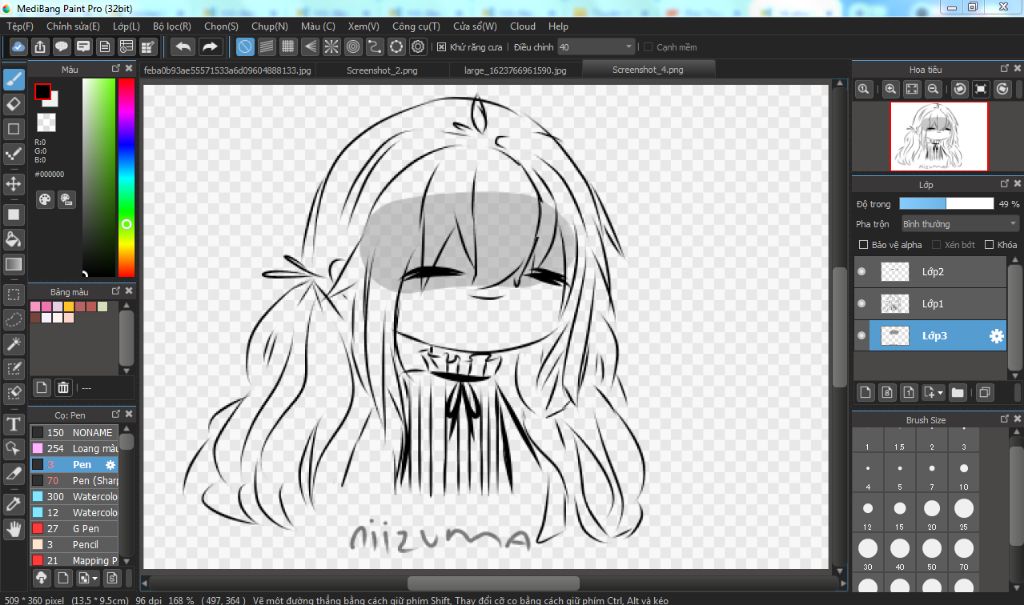Enable the curve snap guide
This screenshot has width=1024, height=605.
pos(374,46)
